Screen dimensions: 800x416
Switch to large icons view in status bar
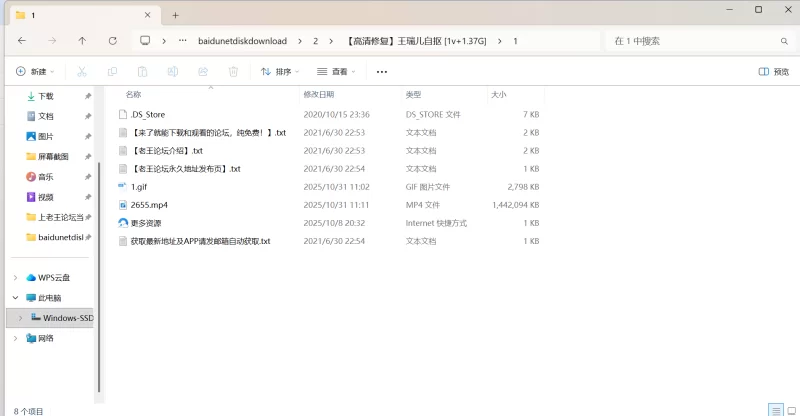click(792, 410)
